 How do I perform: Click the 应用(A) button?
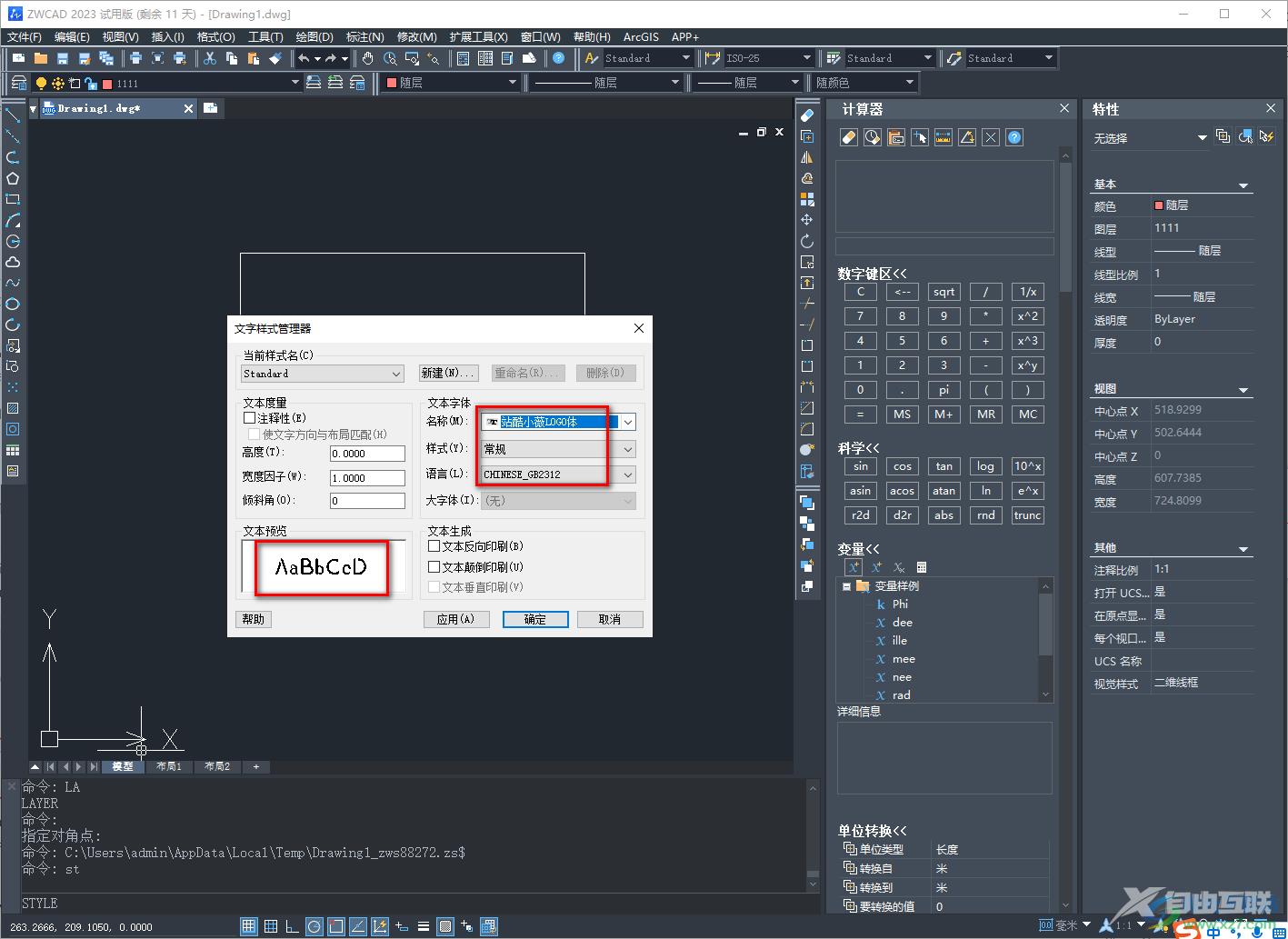(x=456, y=619)
